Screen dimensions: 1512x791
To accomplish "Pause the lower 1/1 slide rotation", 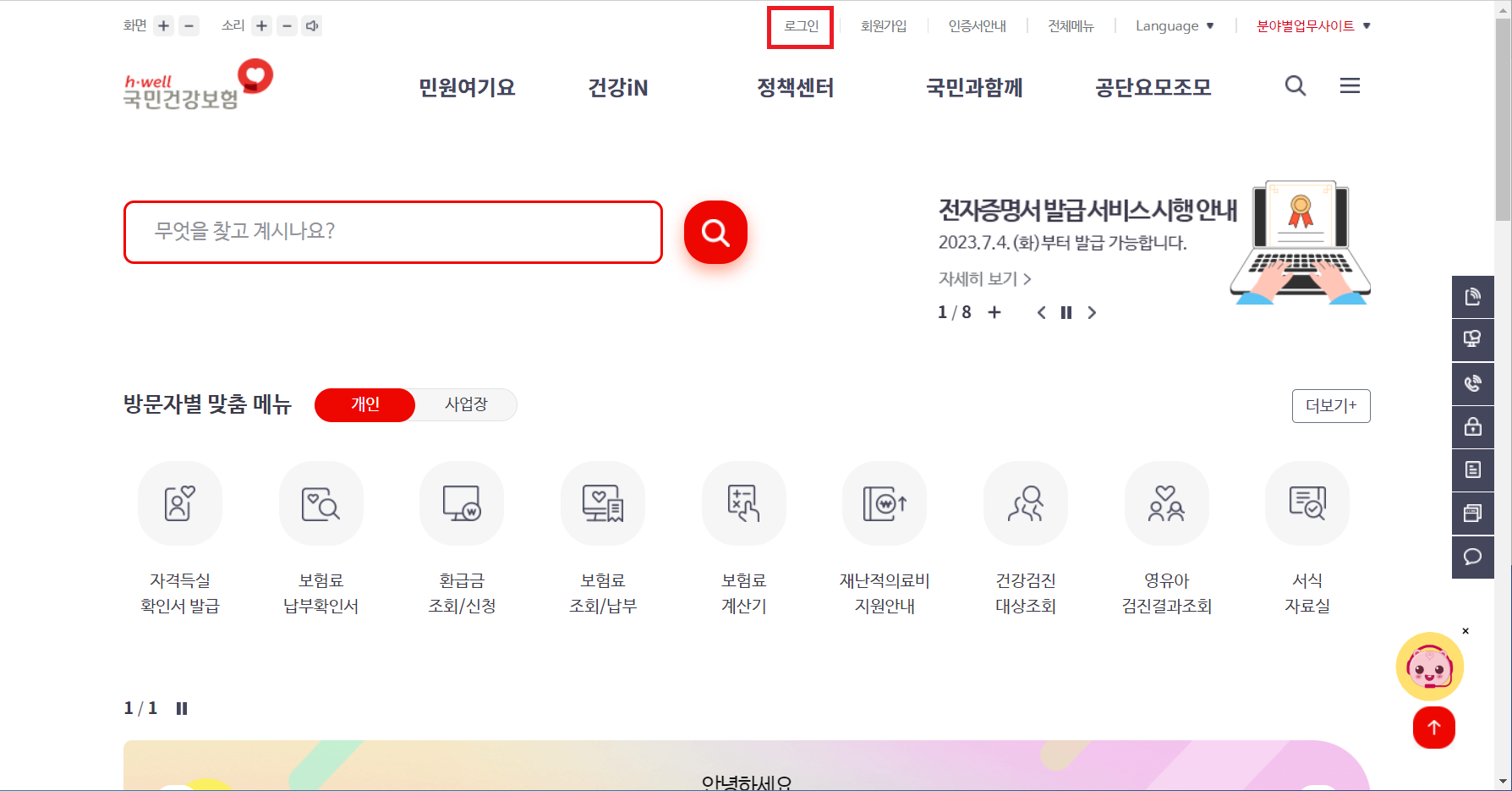I will point(182,709).
